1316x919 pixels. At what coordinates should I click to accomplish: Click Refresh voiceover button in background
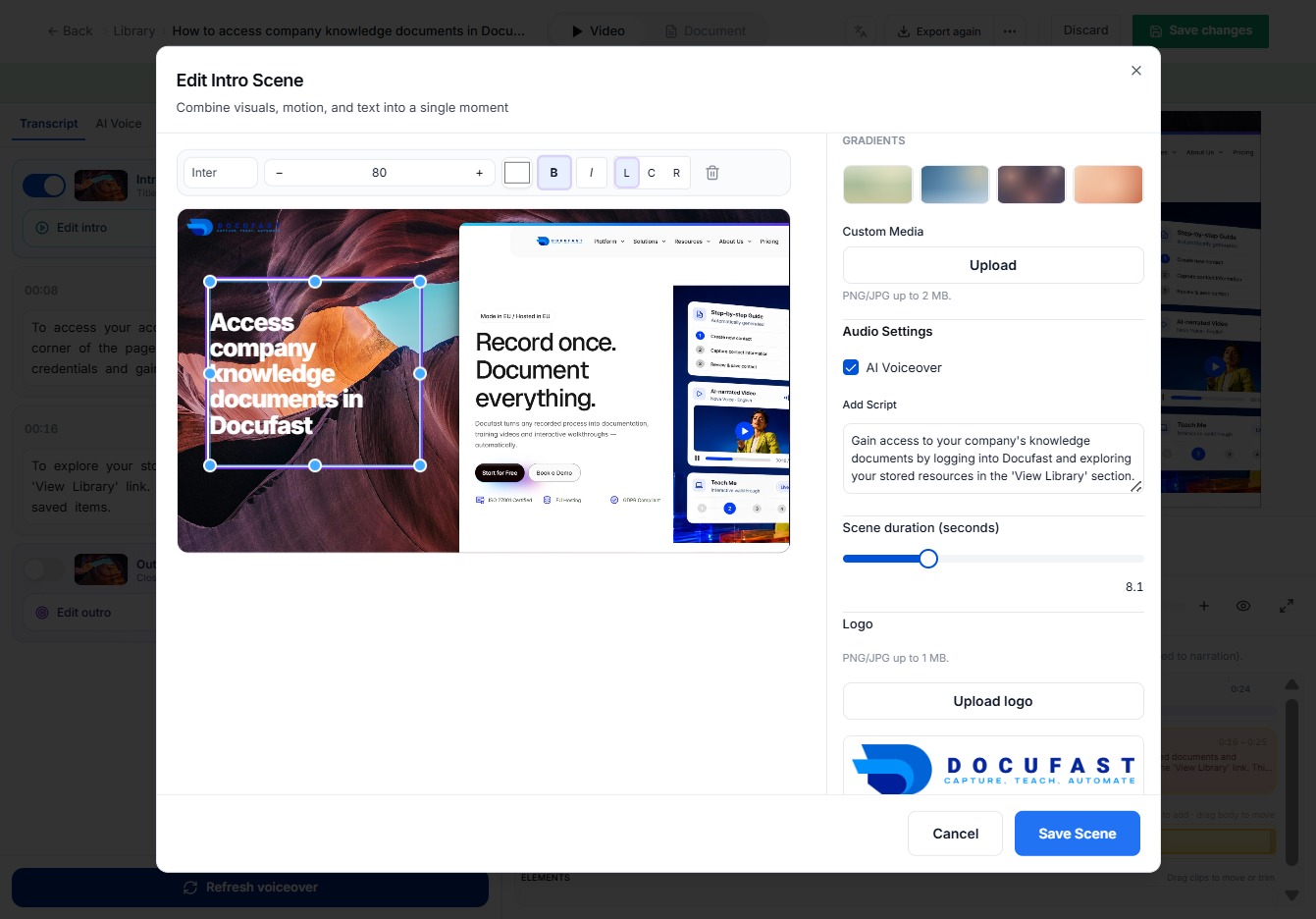(250, 888)
